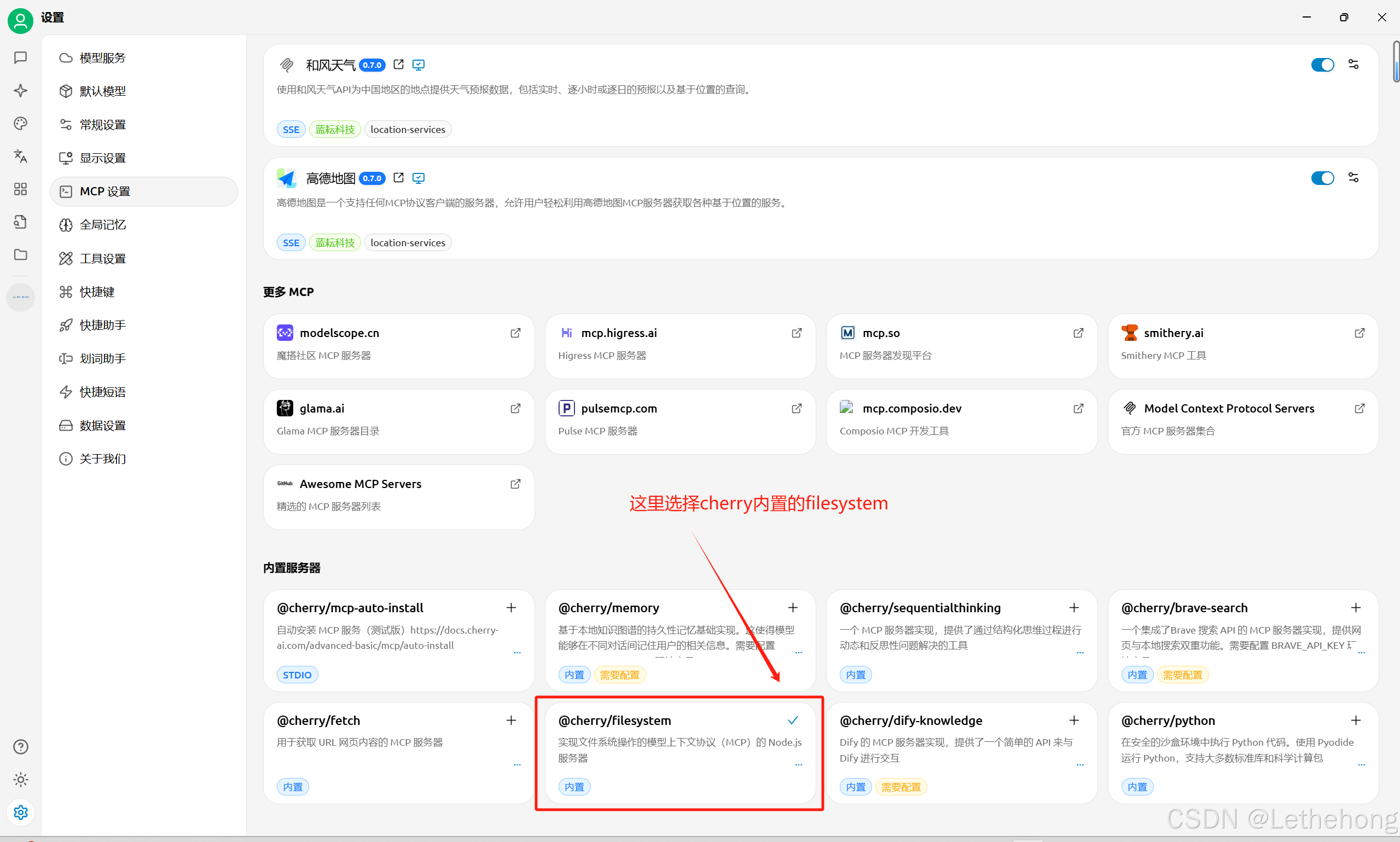Click the vertical scrollbar thumb
Viewport: 1400px width, 842px height.
tap(1396, 62)
